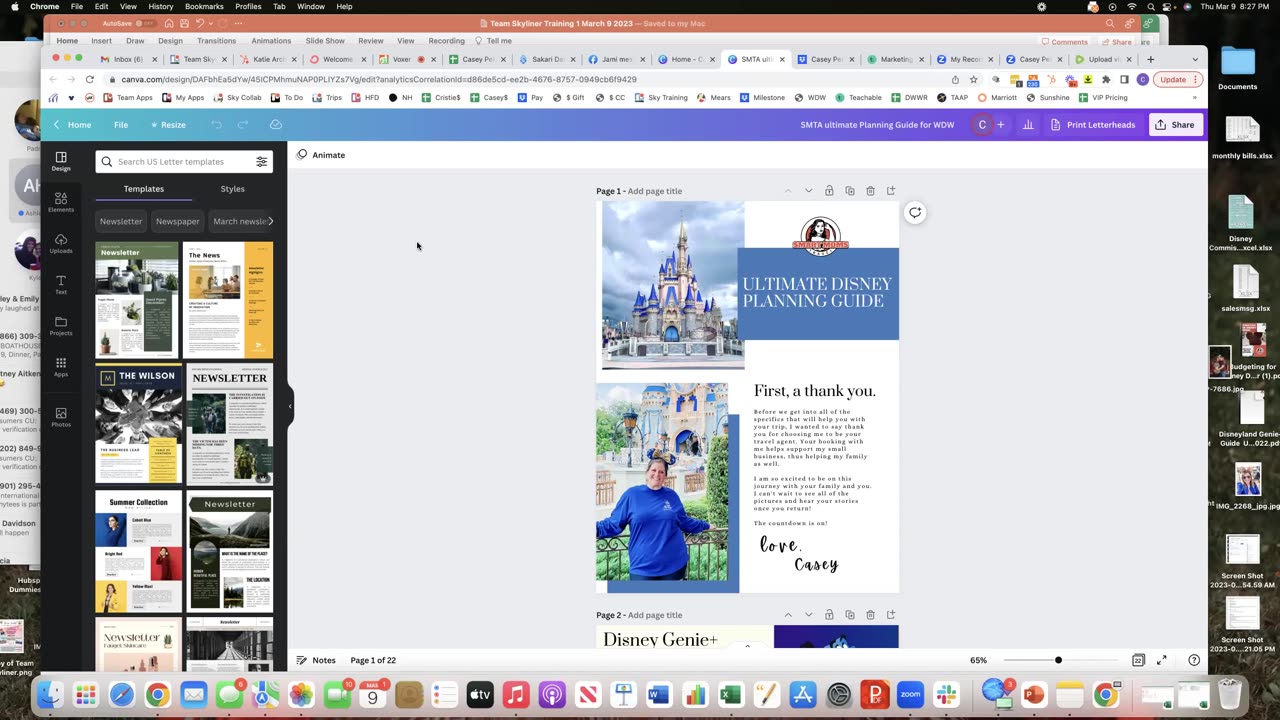Click Print Letterheads button
This screenshot has width=1280, height=720.
tap(1092, 125)
